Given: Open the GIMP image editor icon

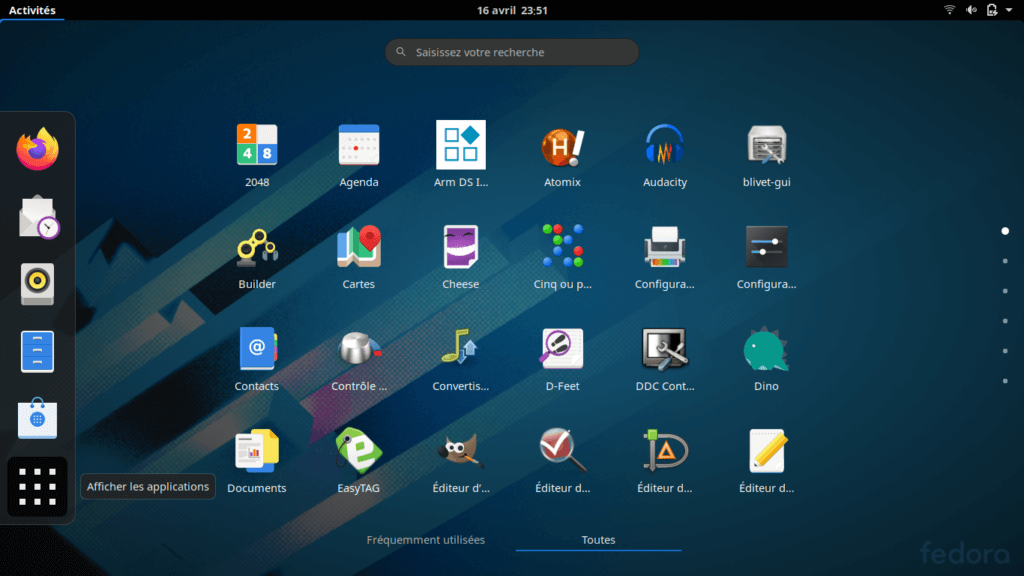Looking at the screenshot, I should click(x=460, y=451).
